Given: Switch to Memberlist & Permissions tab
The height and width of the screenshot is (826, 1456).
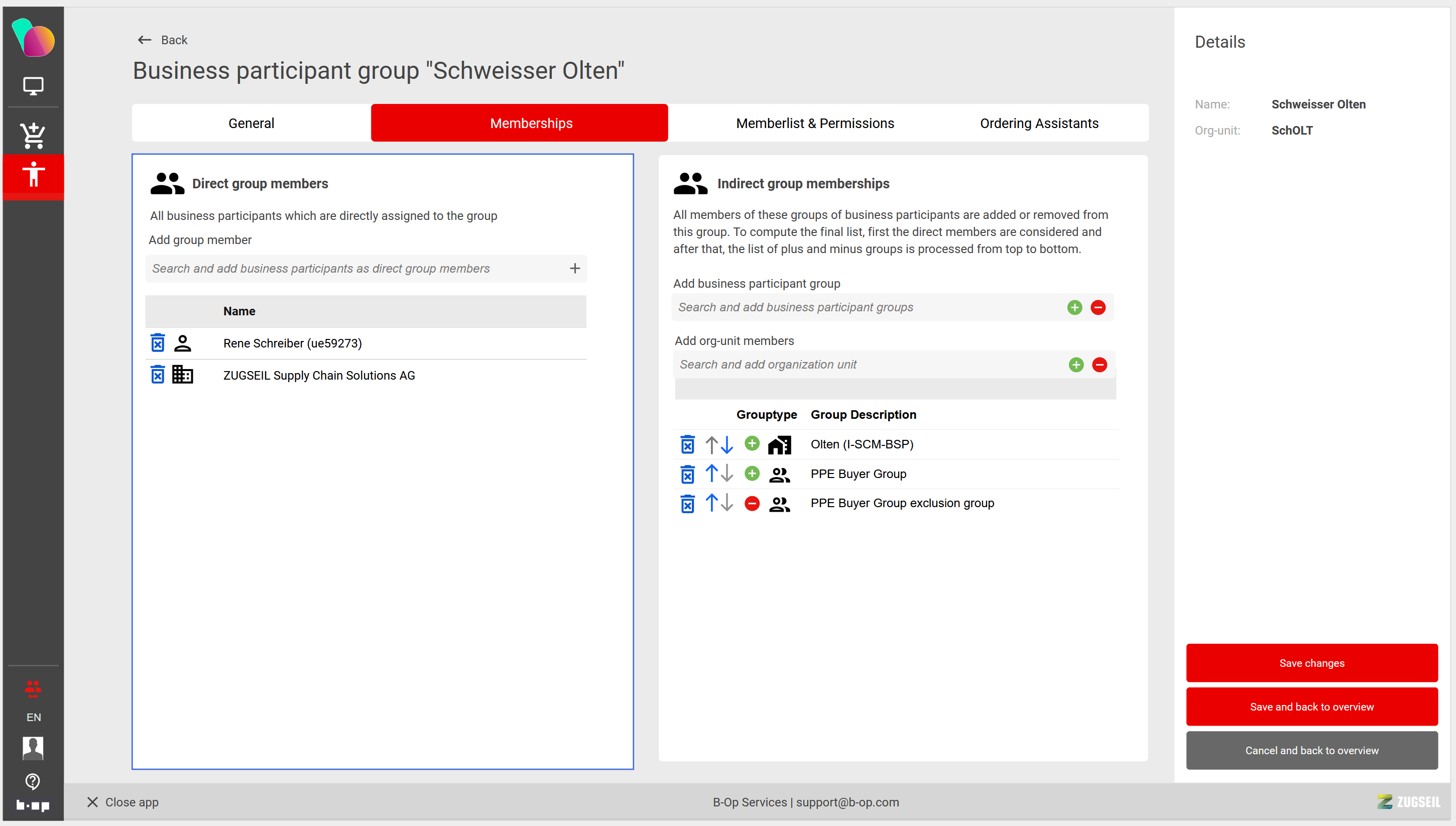Looking at the screenshot, I should pos(814,123).
